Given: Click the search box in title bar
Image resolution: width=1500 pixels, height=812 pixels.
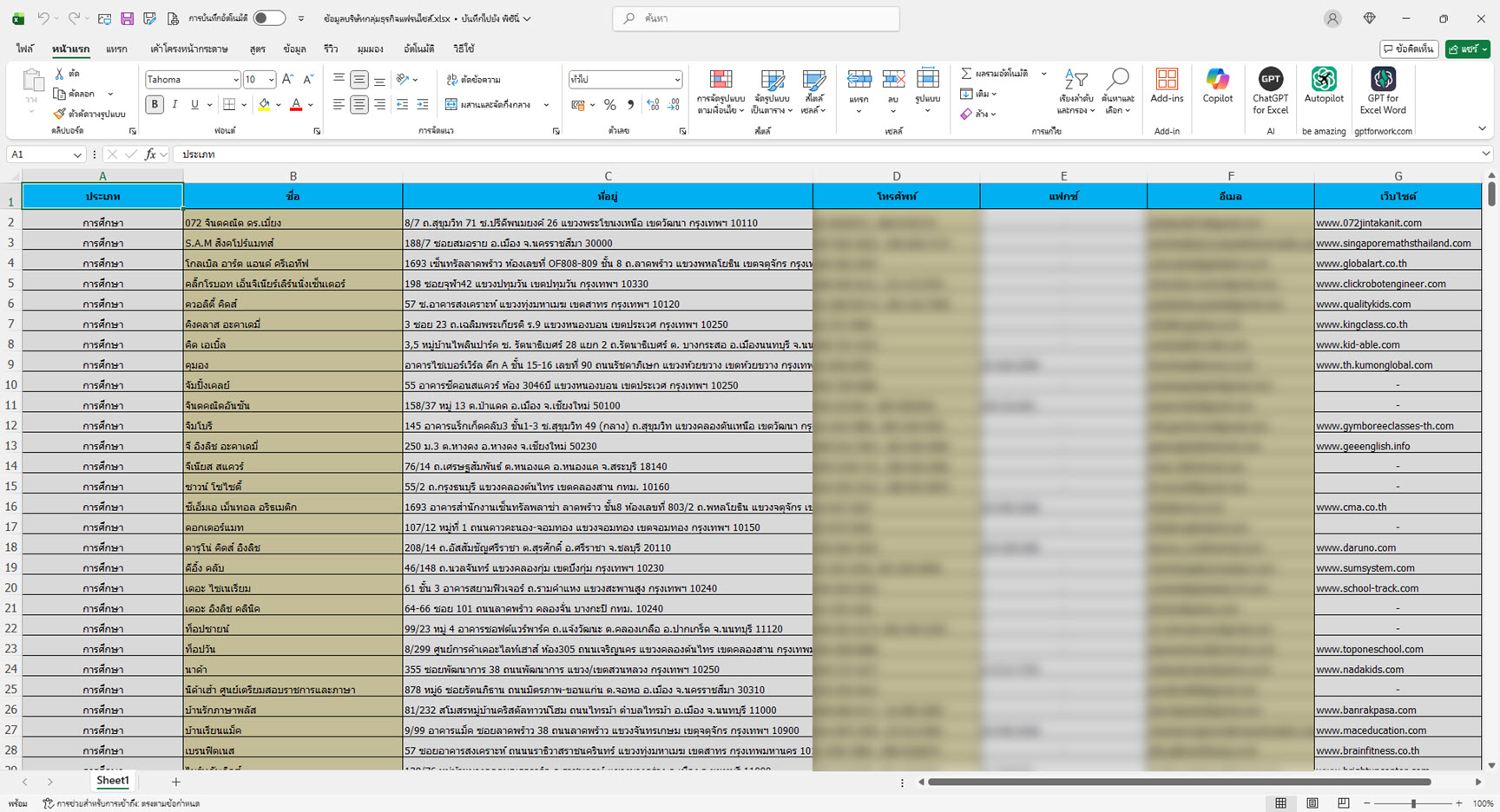Looking at the screenshot, I should tap(755, 18).
